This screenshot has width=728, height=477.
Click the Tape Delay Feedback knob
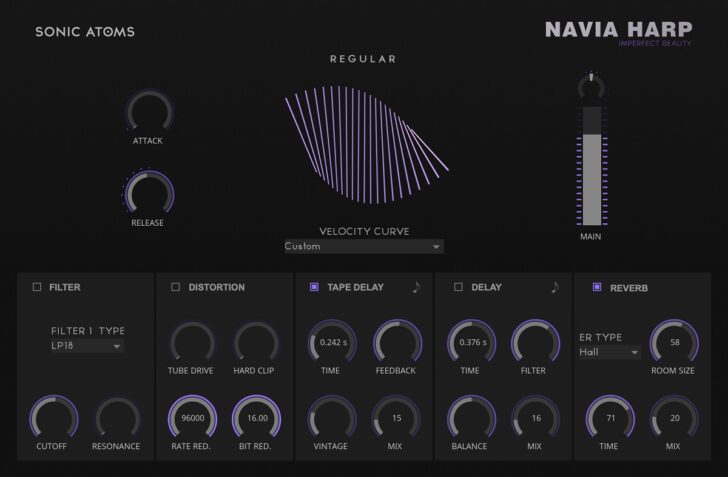[x=397, y=342]
